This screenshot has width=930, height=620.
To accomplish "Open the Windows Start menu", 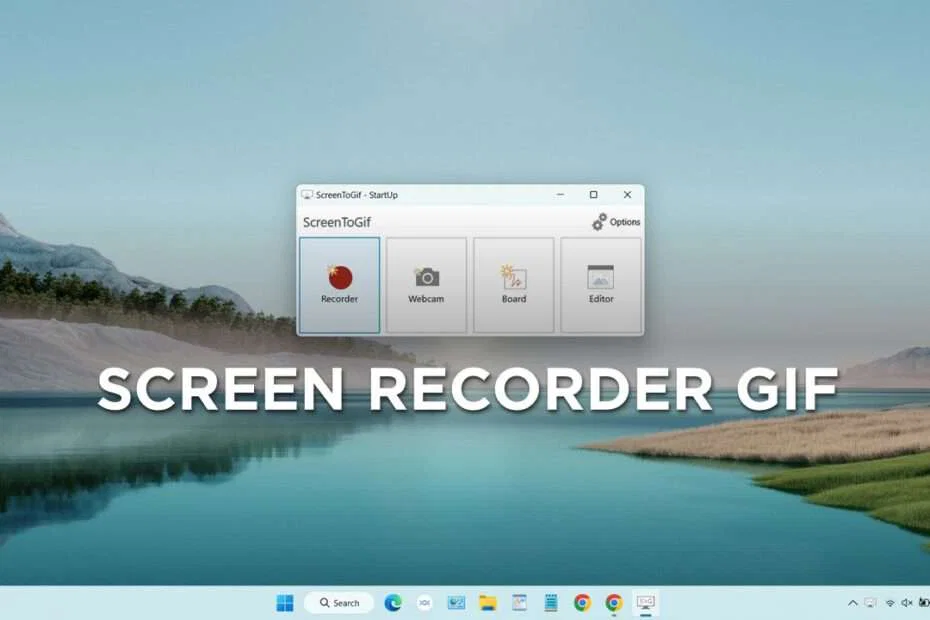I will point(287,603).
